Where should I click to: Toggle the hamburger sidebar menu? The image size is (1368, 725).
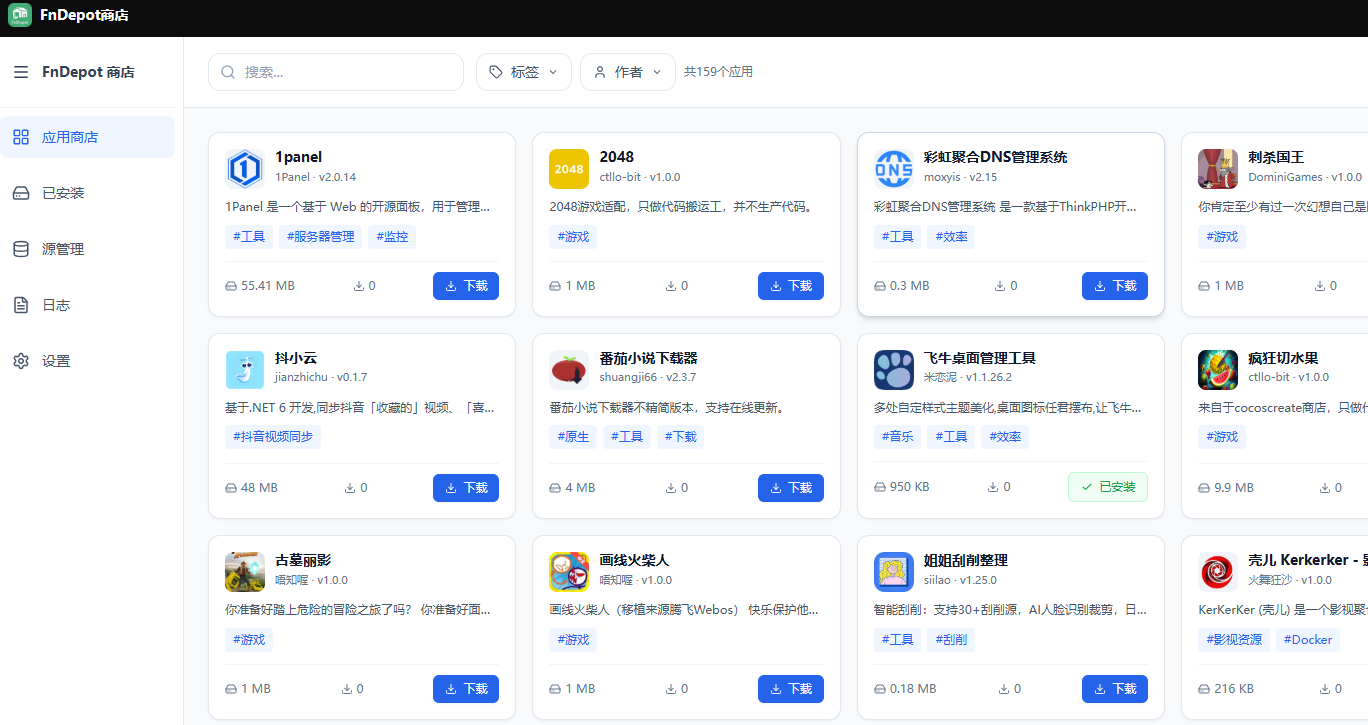(x=21, y=72)
